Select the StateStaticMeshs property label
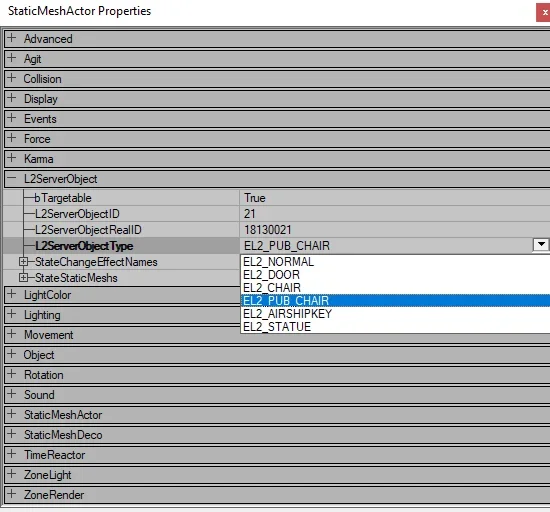 point(76,278)
